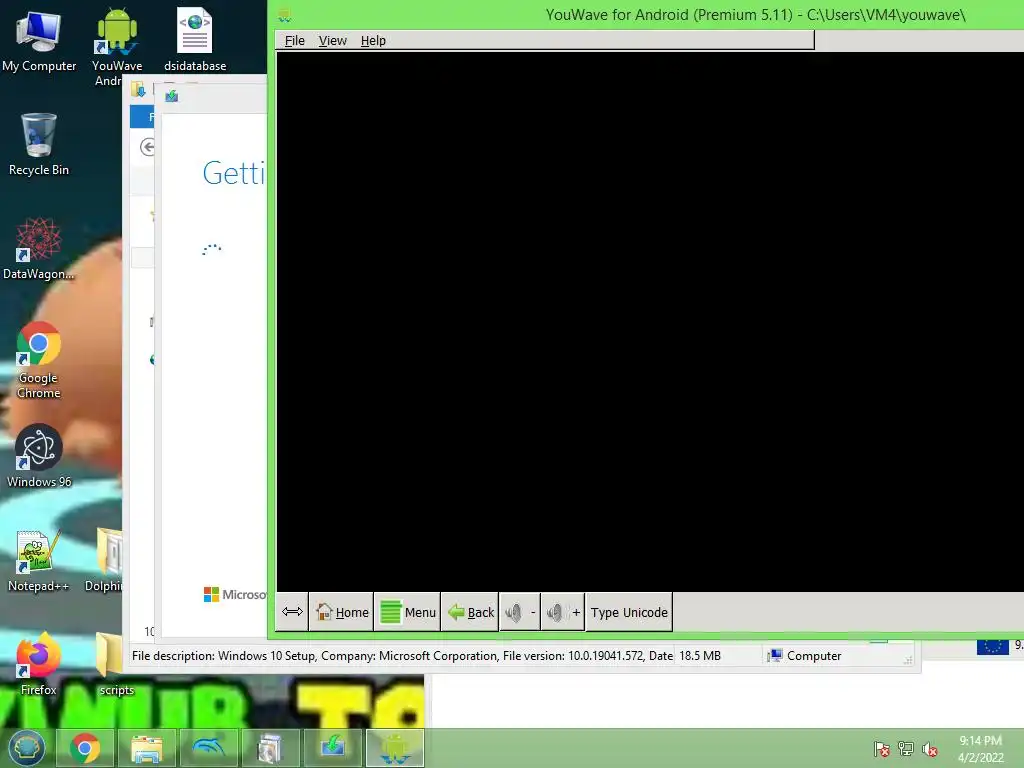Screen dimensions: 1024x768
Task: Click Computer in Explorer status bar
Action: 805,656
